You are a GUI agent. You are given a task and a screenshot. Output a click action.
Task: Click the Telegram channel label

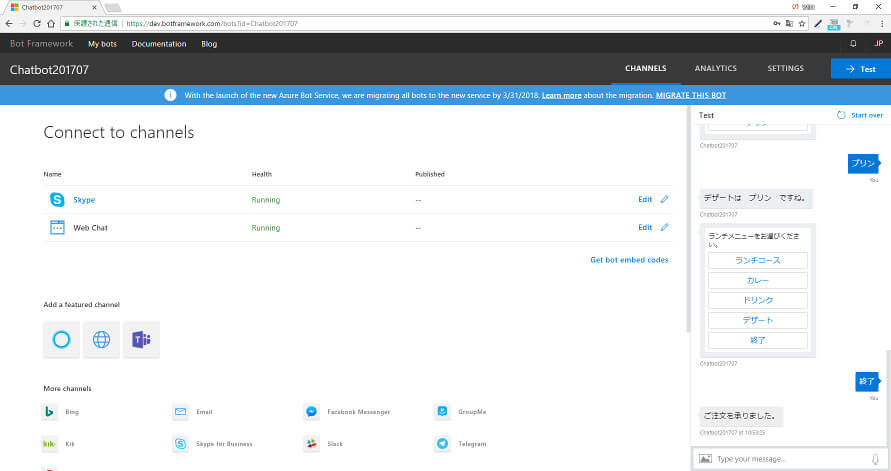[472, 444]
